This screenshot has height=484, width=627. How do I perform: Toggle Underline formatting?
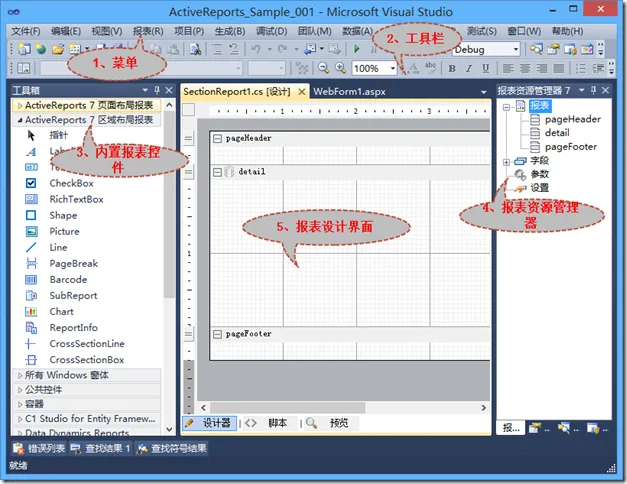[x=485, y=68]
